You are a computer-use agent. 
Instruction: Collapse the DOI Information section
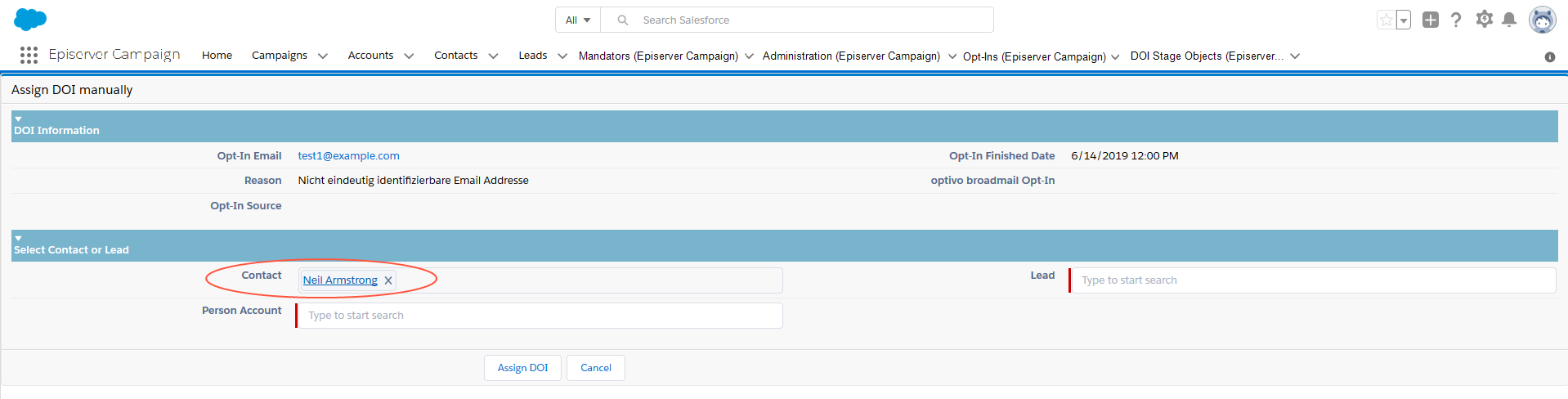click(18, 119)
